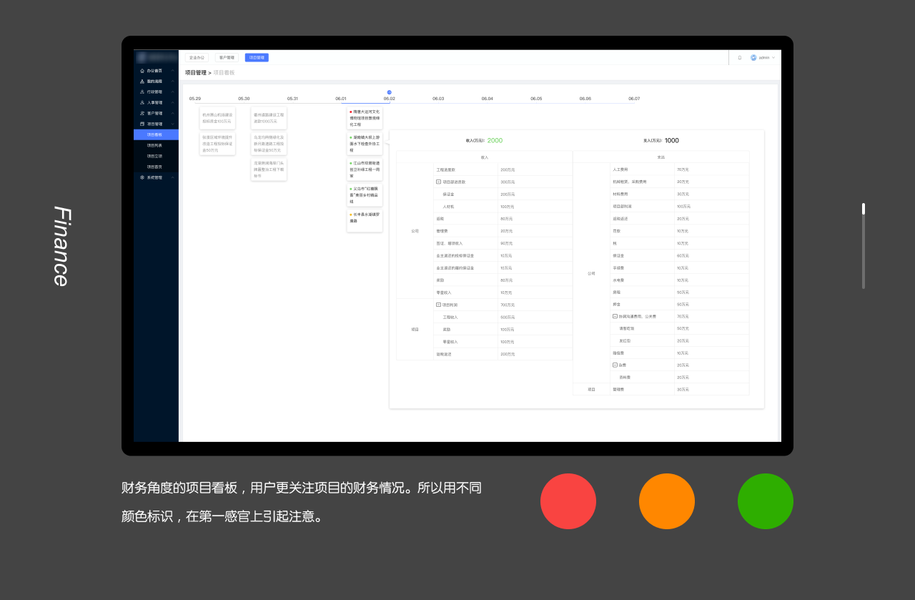
Task: Click the 90万元 value in the income table
Action: [x=507, y=243]
